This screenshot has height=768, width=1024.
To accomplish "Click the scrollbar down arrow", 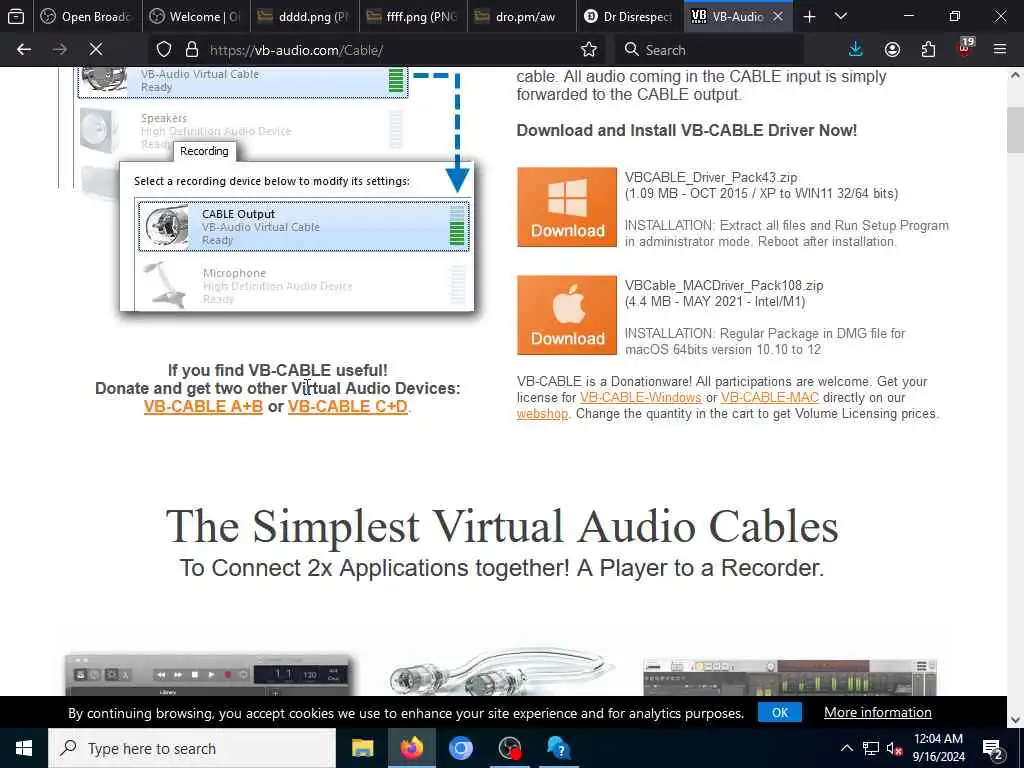I will (x=1015, y=720).
